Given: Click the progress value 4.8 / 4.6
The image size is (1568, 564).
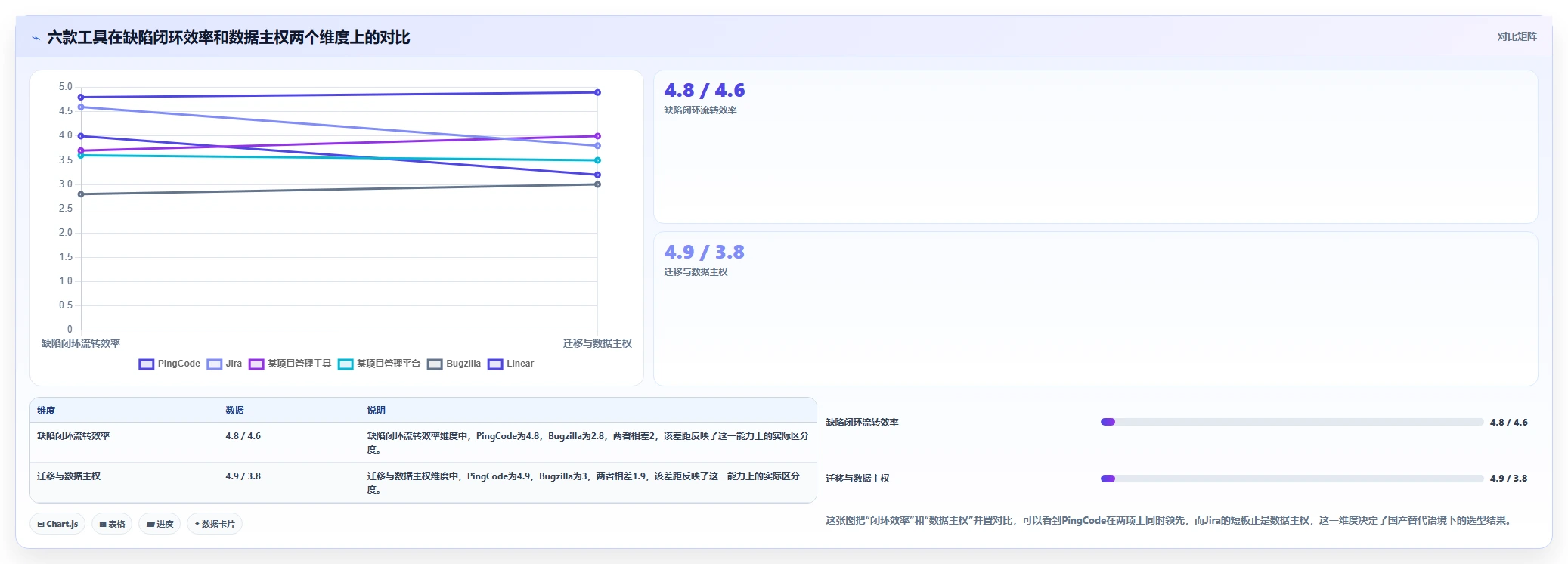Looking at the screenshot, I should pos(1508,422).
